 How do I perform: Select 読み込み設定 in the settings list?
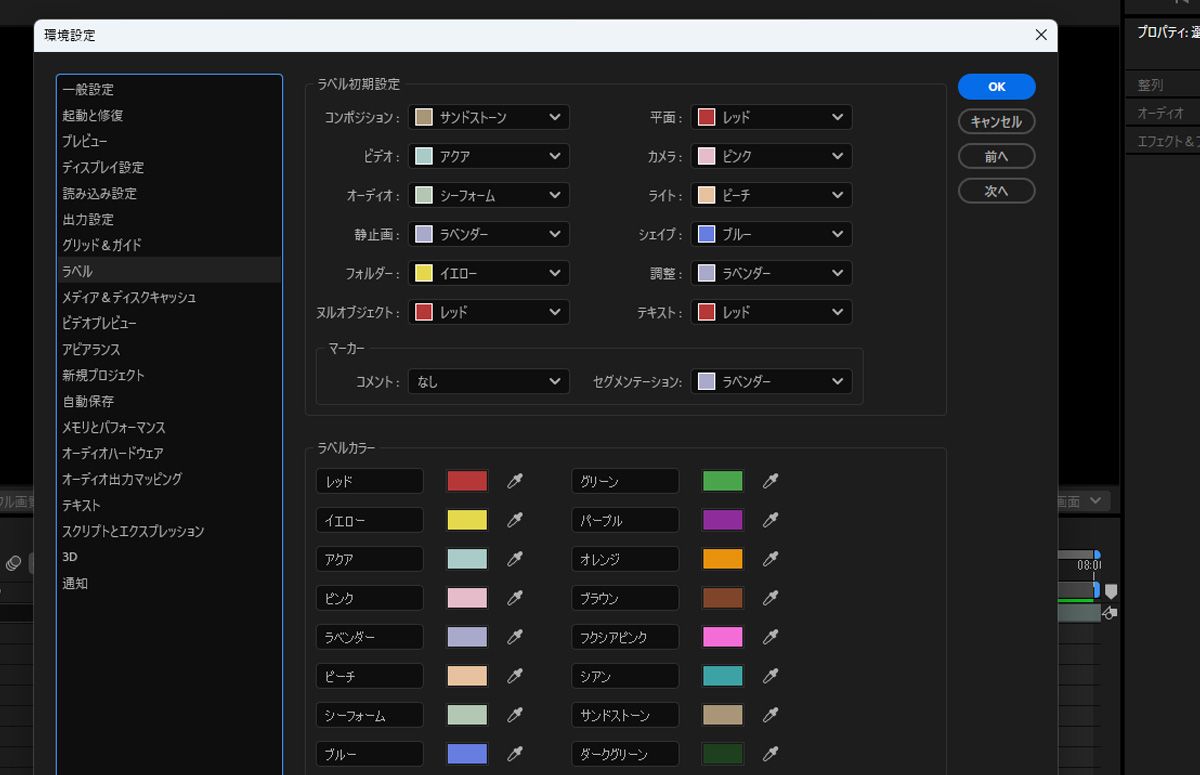click(169, 193)
